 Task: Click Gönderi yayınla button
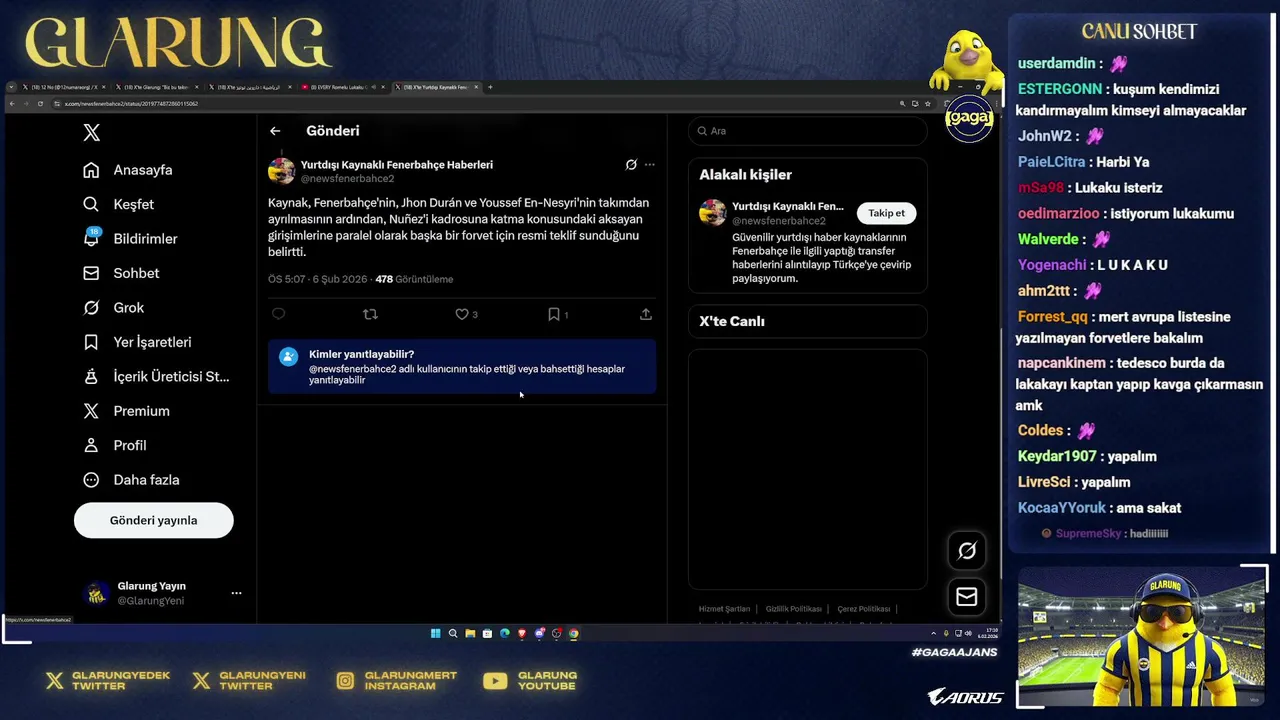click(x=154, y=520)
